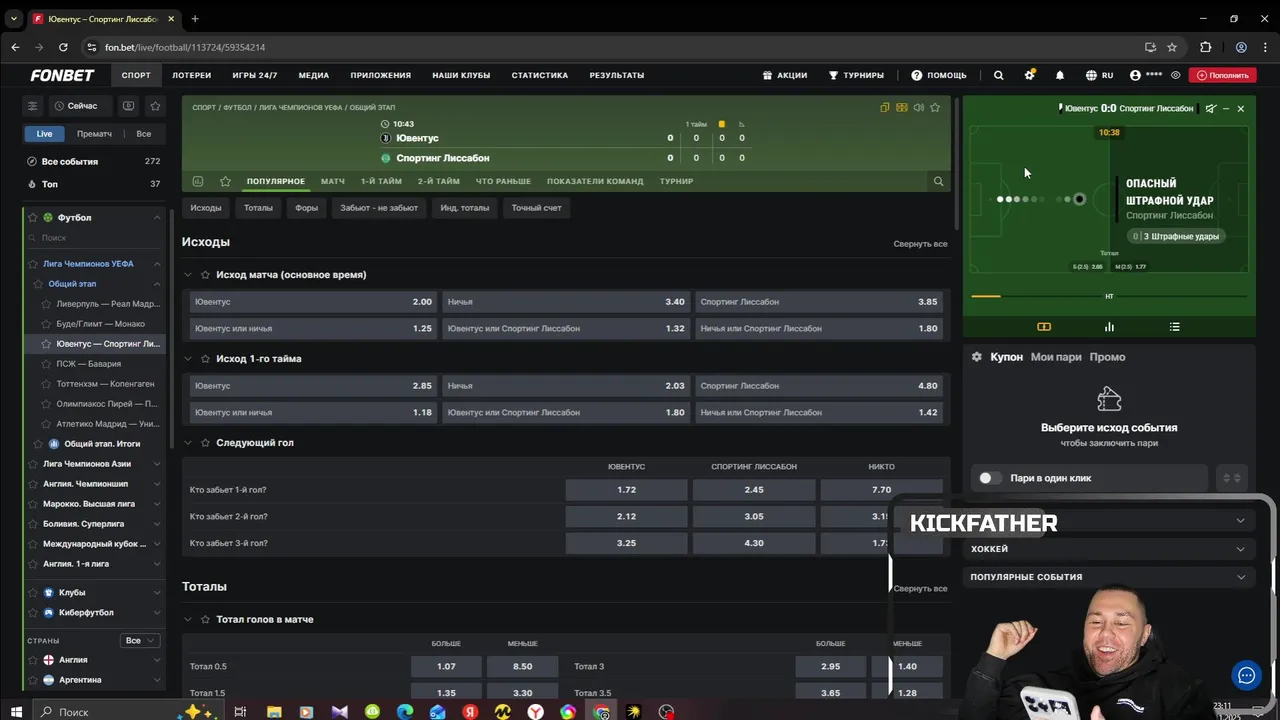The image size is (1280, 720).
Task: Open settings gear in the top navigation bar
Action: tap(1029, 75)
